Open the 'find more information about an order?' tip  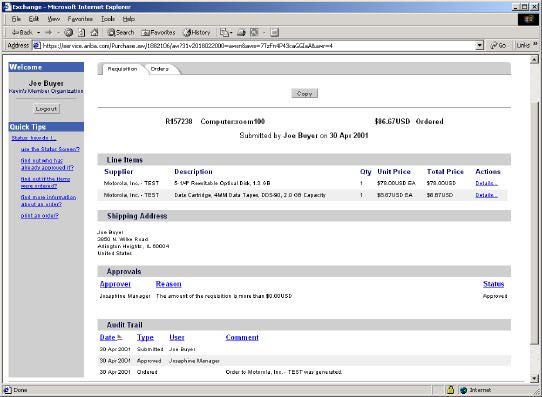[48, 201]
